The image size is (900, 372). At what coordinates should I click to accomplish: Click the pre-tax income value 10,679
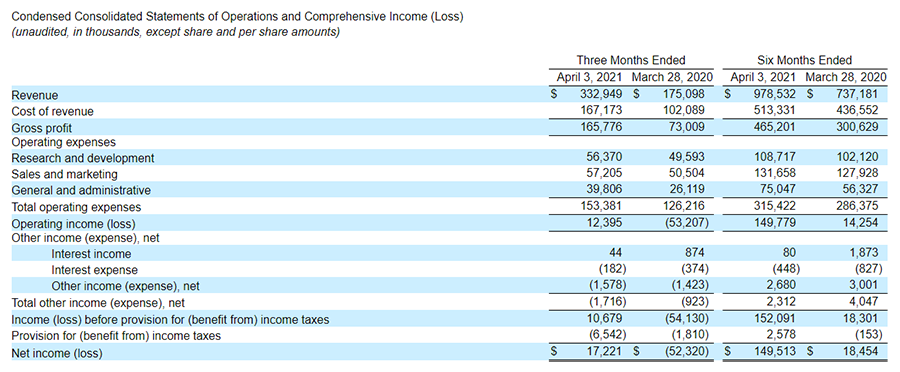click(x=604, y=318)
